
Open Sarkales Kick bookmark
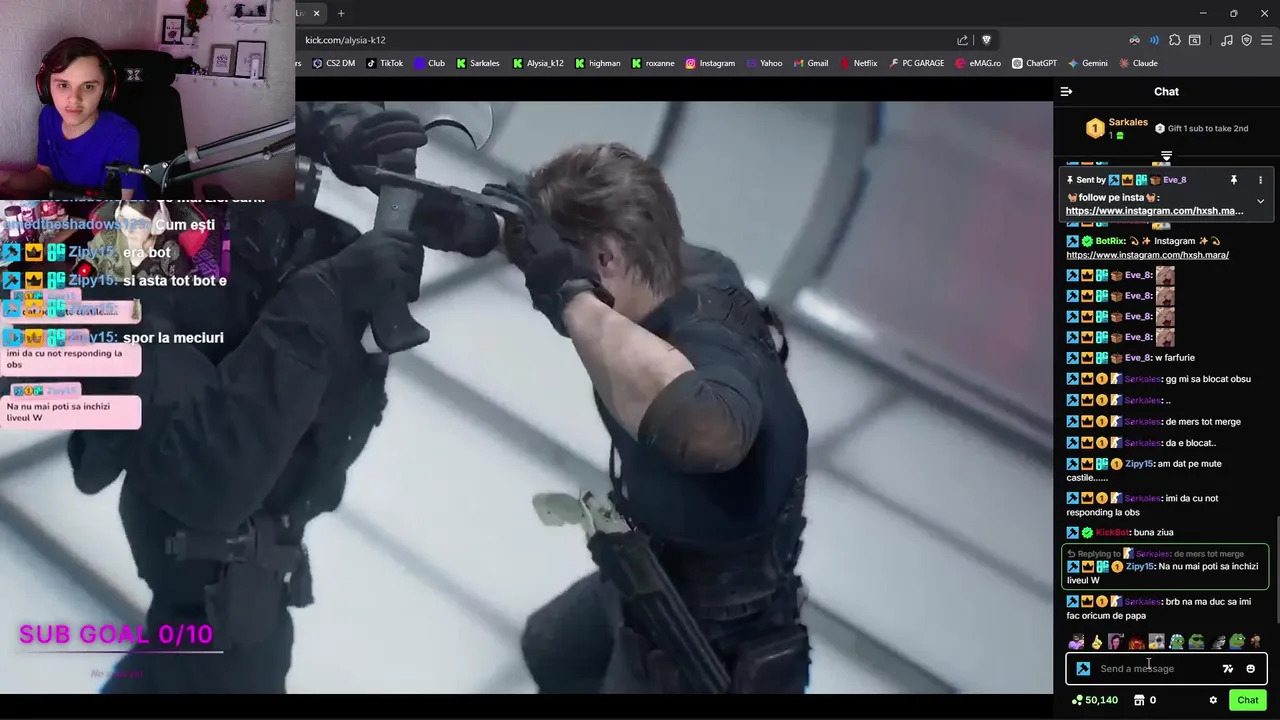478,63
